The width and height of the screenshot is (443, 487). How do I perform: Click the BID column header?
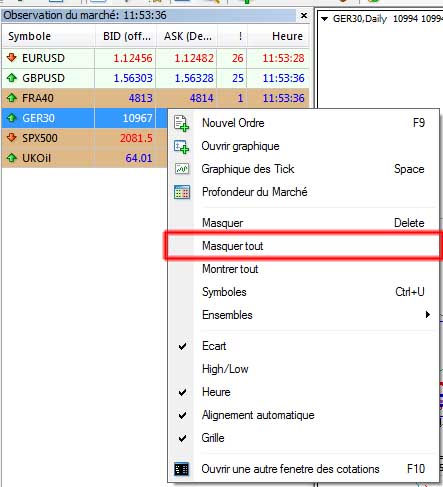[126, 36]
